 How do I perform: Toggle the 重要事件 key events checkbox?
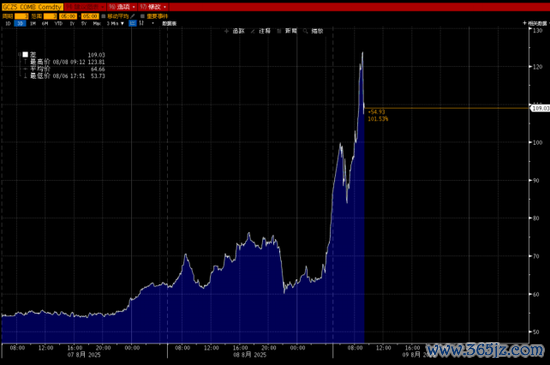click(142, 16)
